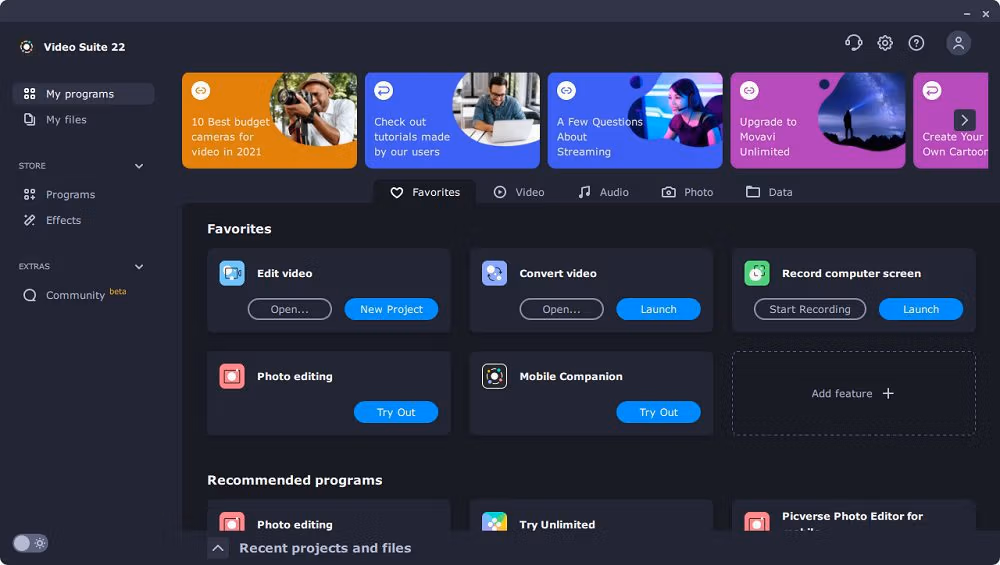The height and width of the screenshot is (565, 1000).
Task: Click Photo editing icon under Recommended programs
Action: coord(232,522)
